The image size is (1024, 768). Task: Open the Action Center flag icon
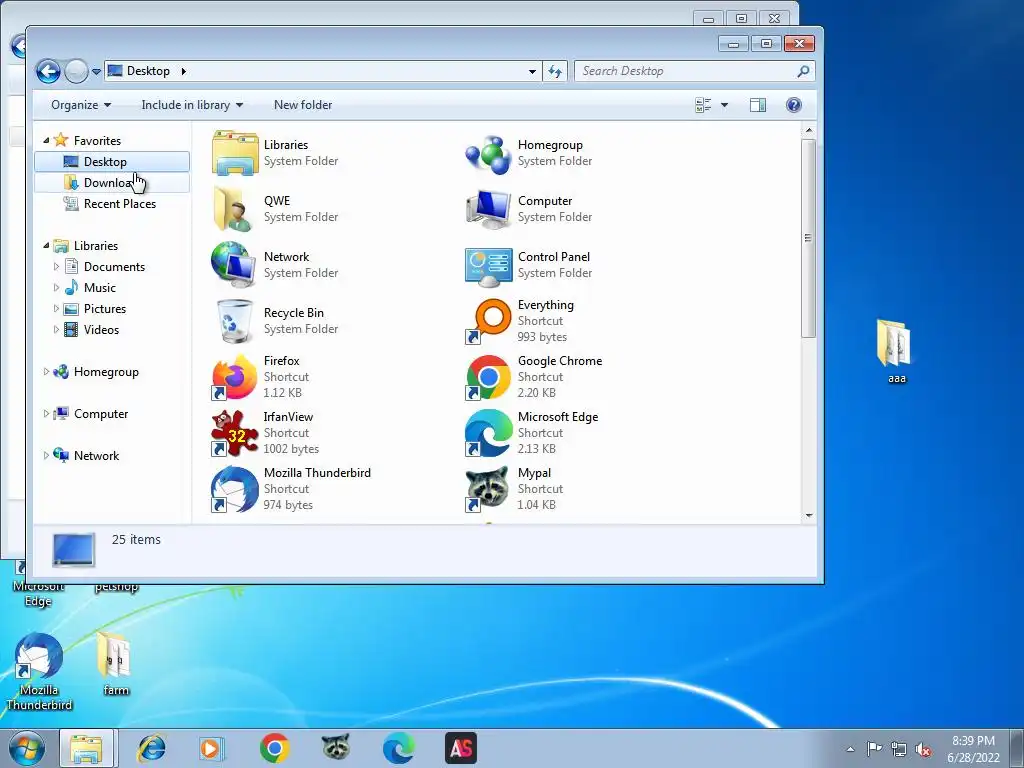(874, 748)
